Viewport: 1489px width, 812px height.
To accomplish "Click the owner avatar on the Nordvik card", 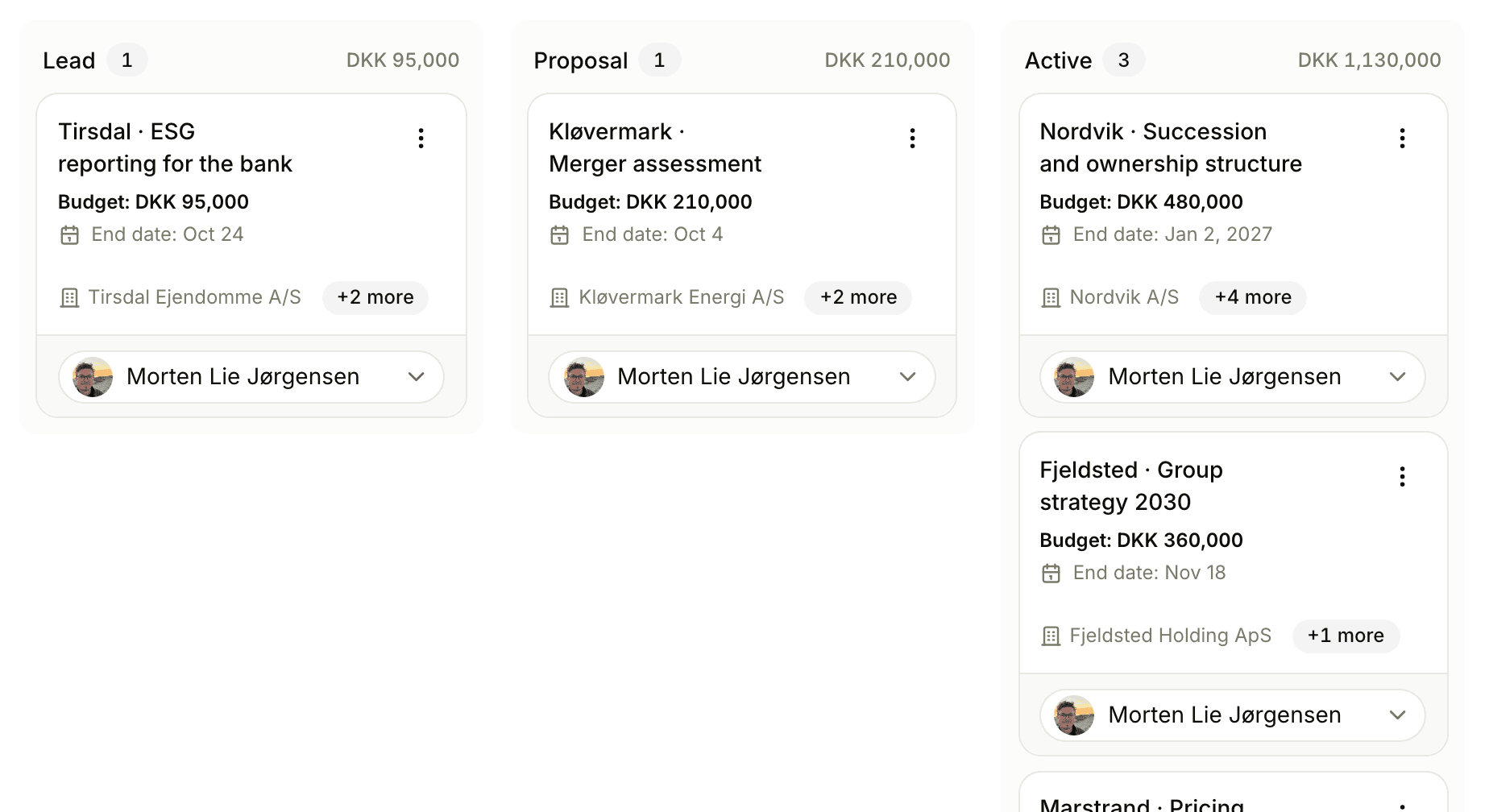I will pos(1074,377).
